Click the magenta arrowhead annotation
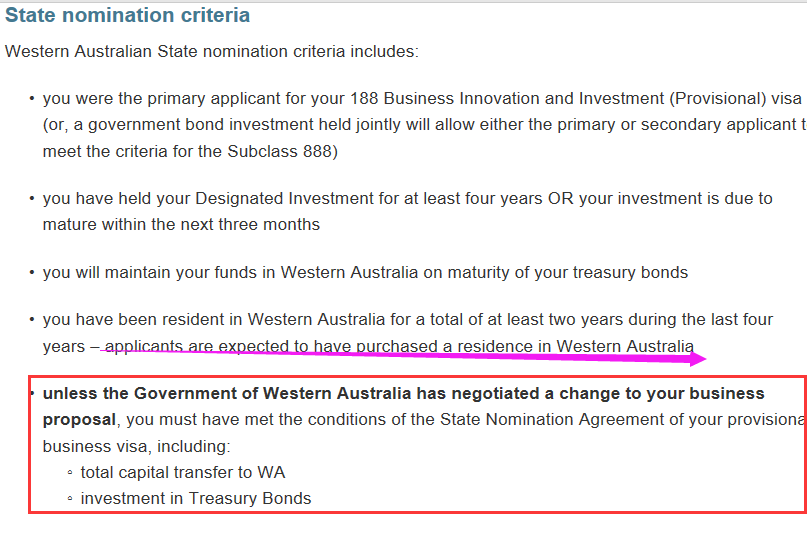This screenshot has width=807, height=543. tap(697, 359)
